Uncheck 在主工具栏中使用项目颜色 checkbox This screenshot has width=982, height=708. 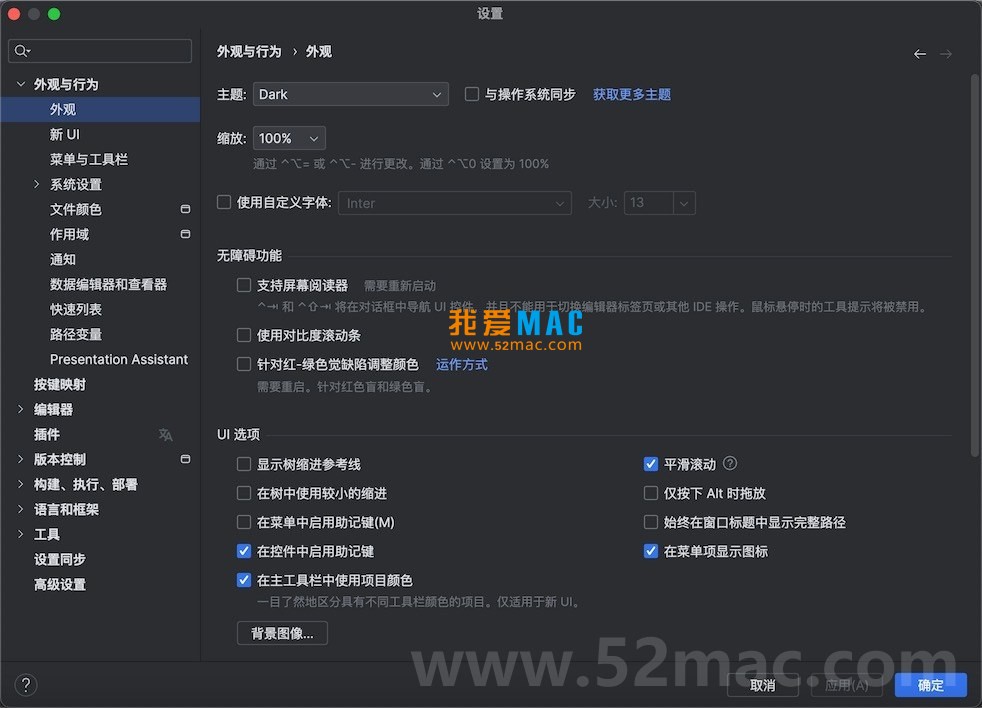tap(244, 580)
